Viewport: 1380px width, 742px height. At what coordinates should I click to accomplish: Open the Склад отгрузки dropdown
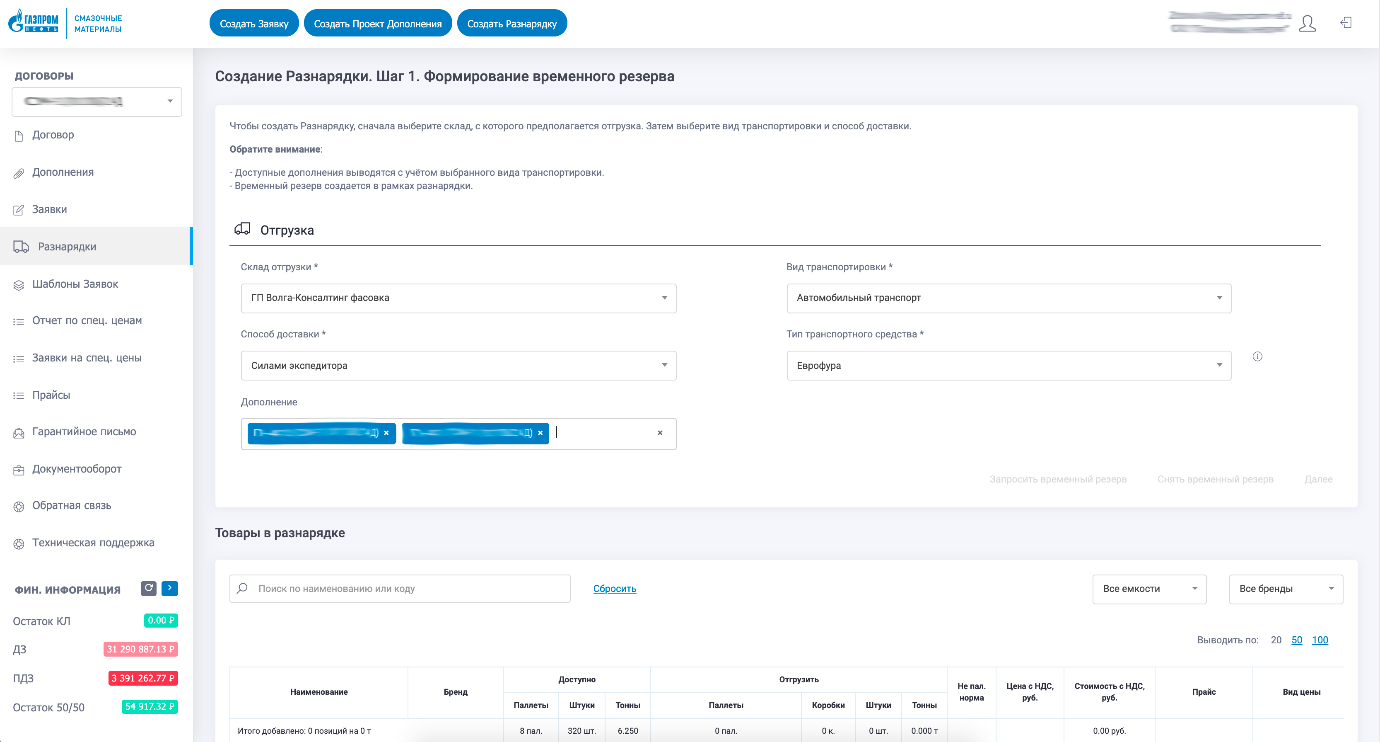click(x=459, y=298)
